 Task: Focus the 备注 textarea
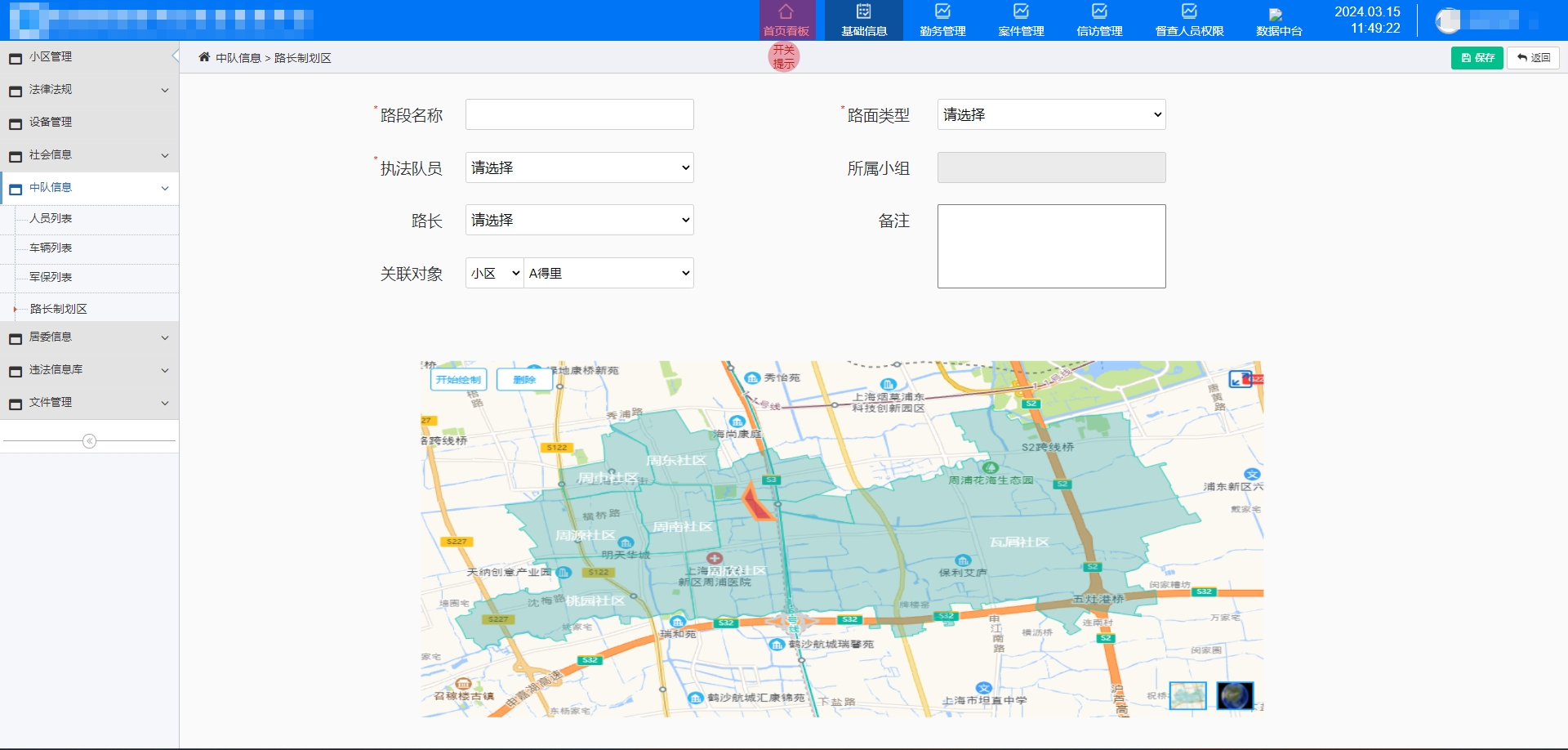pos(1051,246)
